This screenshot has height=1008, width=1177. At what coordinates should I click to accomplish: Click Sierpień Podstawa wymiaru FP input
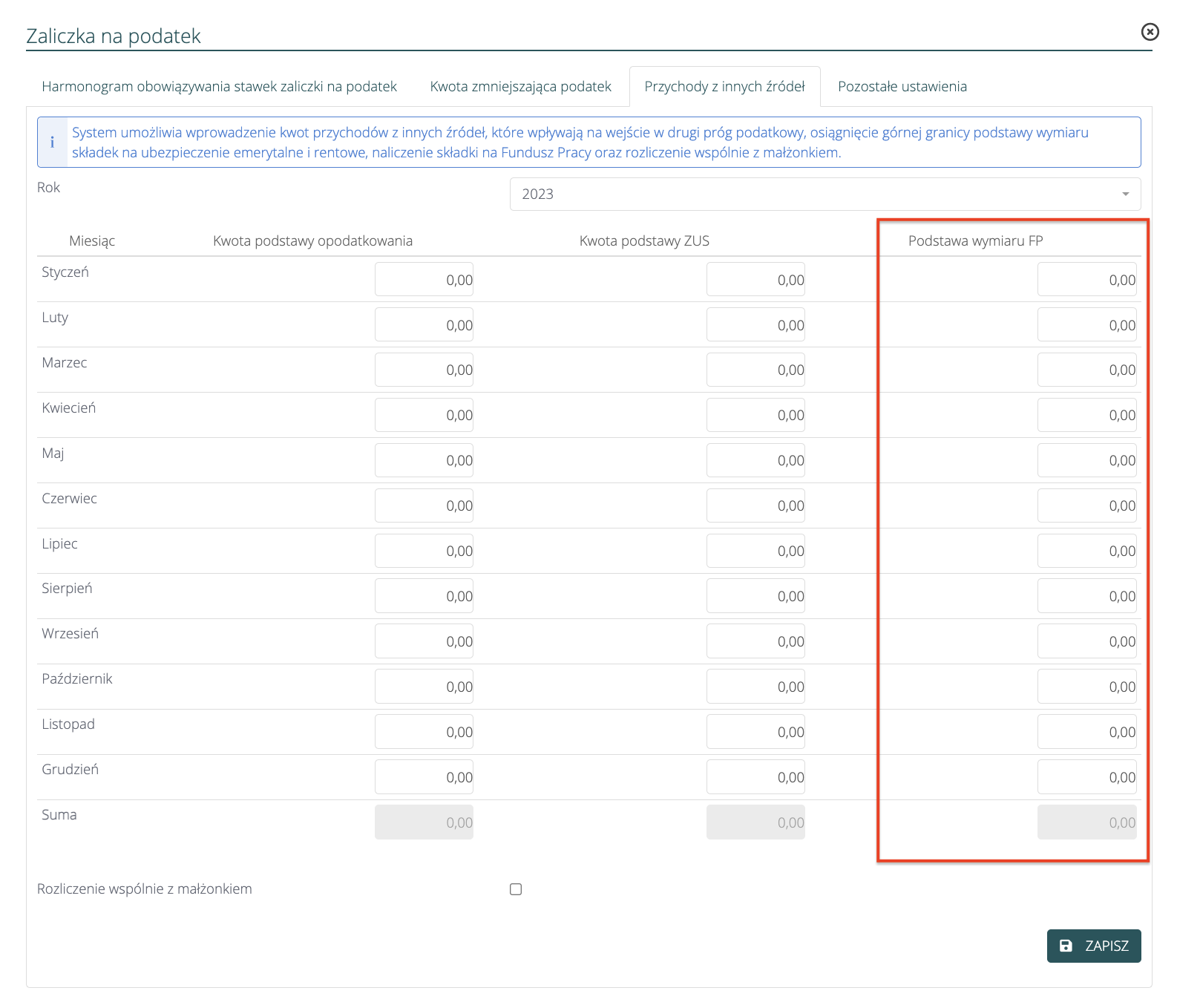[1086, 597]
